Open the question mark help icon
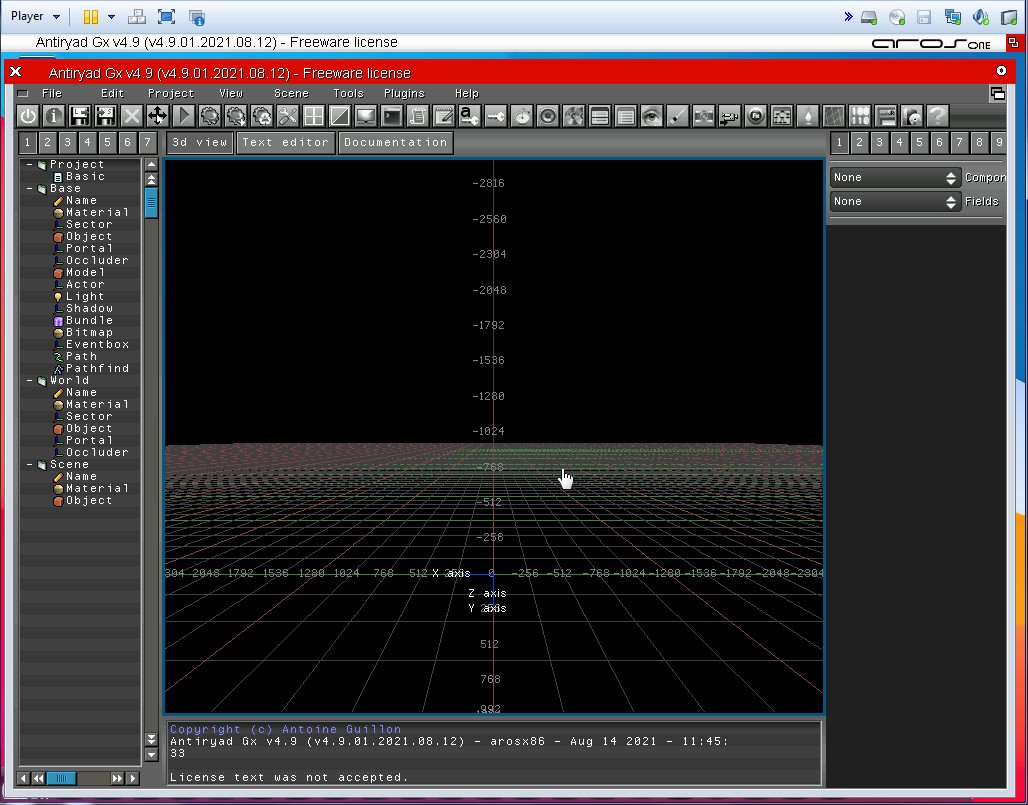Viewport: 1028px width, 805px height. (x=936, y=116)
